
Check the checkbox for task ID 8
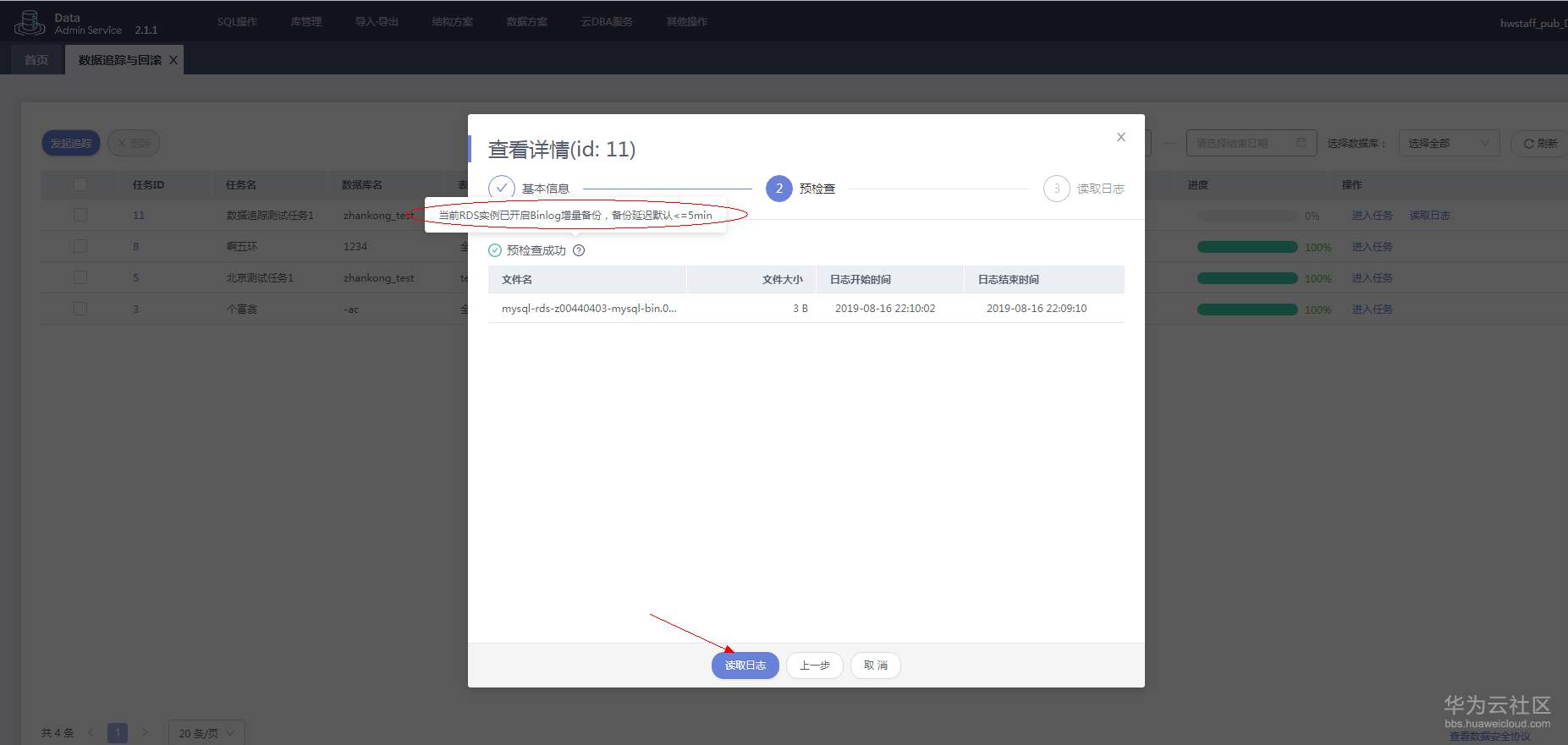coord(80,246)
